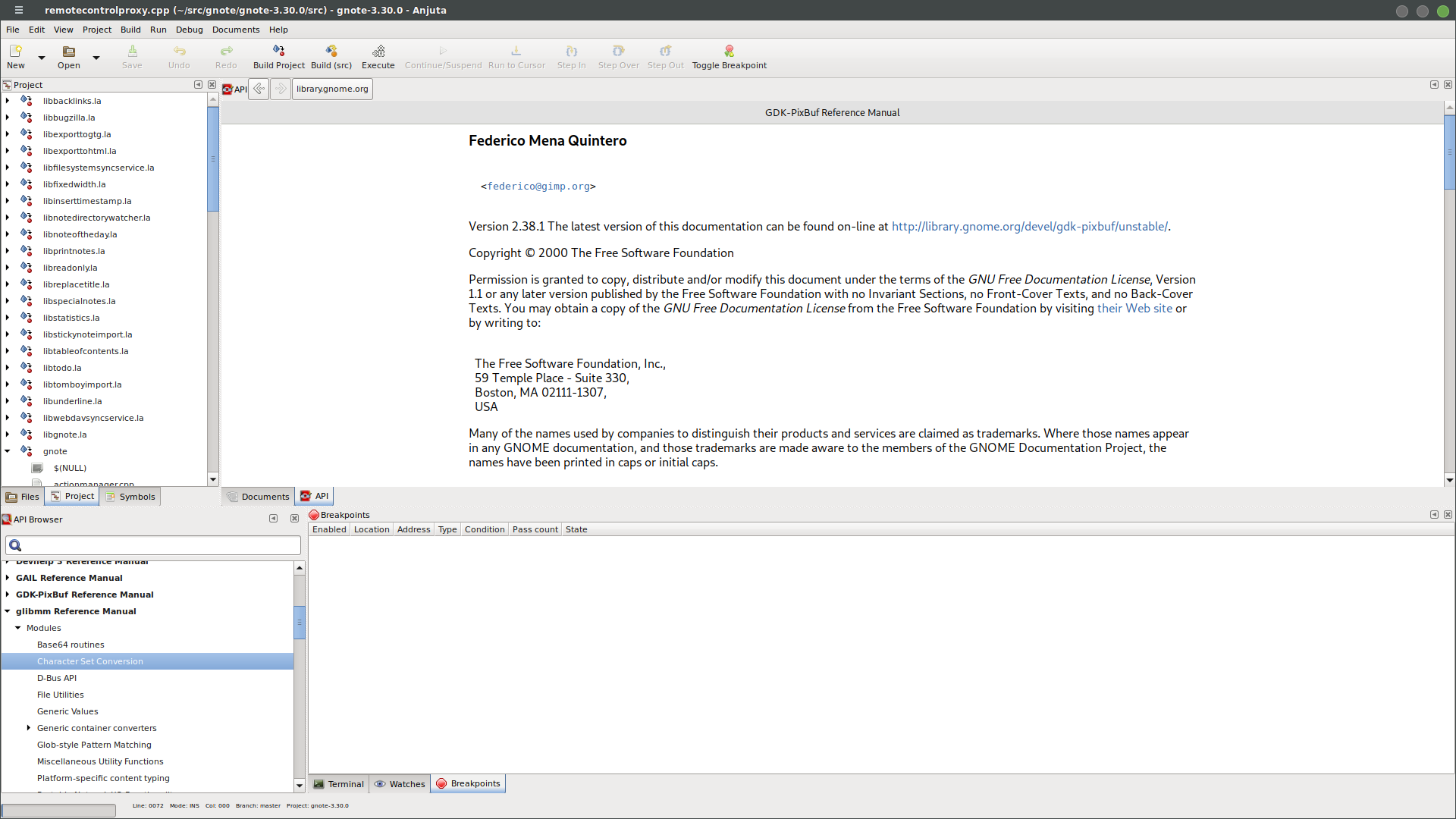Viewport: 1456px width, 819px height.
Task: Go back in the API browser view
Action: (259, 89)
